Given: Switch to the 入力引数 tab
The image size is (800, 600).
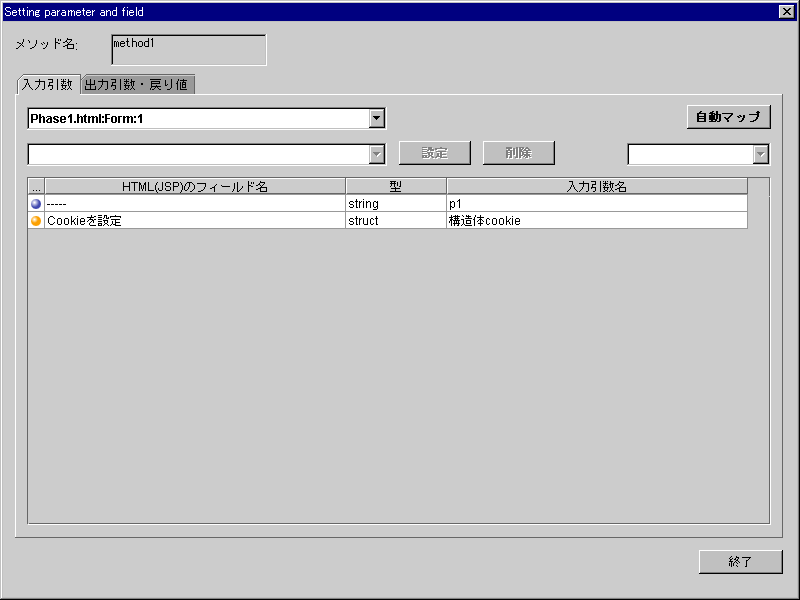Looking at the screenshot, I should pyautogui.click(x=47, y=85).
